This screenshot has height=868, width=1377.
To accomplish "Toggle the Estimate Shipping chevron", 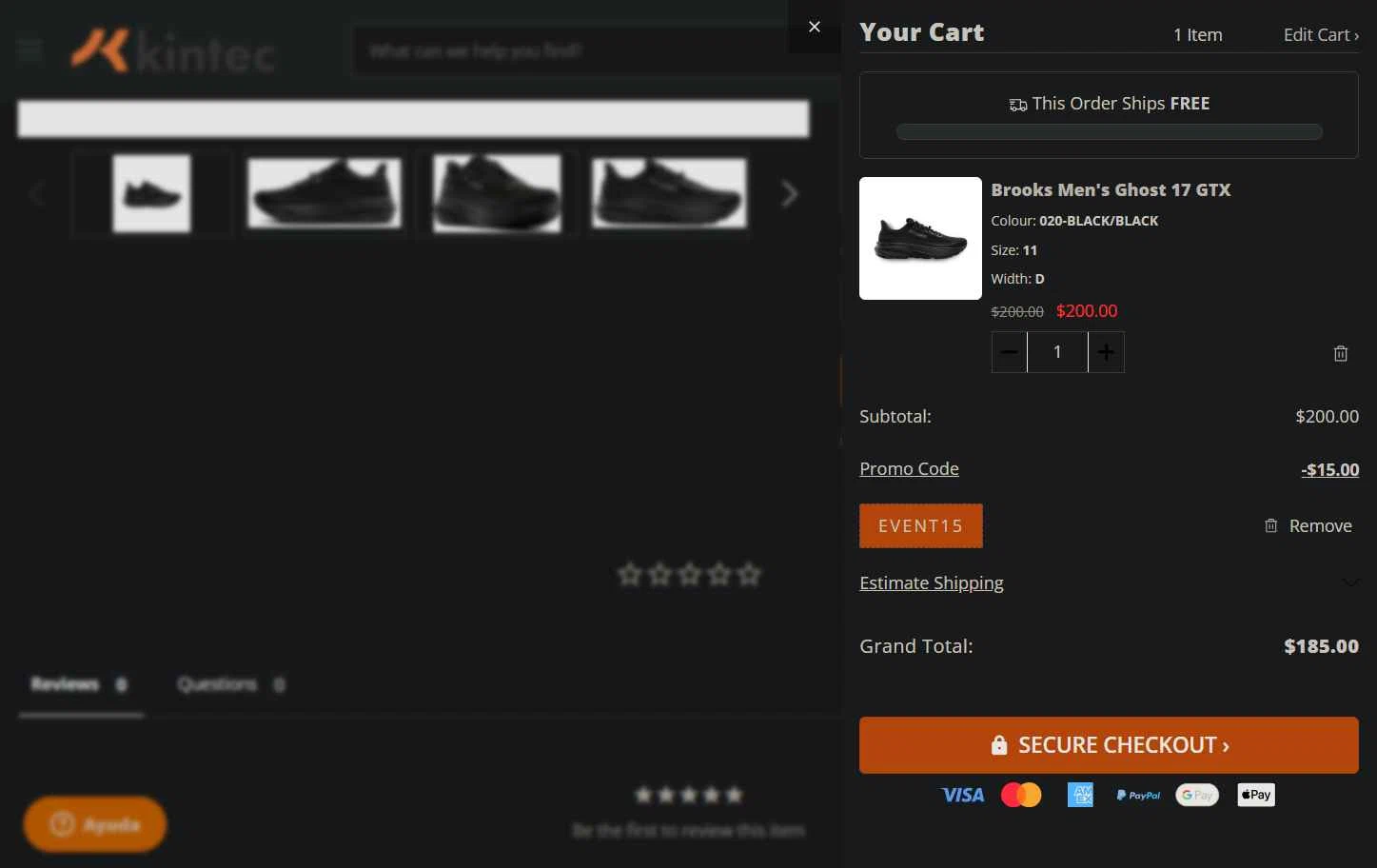I will [1350, 582].
